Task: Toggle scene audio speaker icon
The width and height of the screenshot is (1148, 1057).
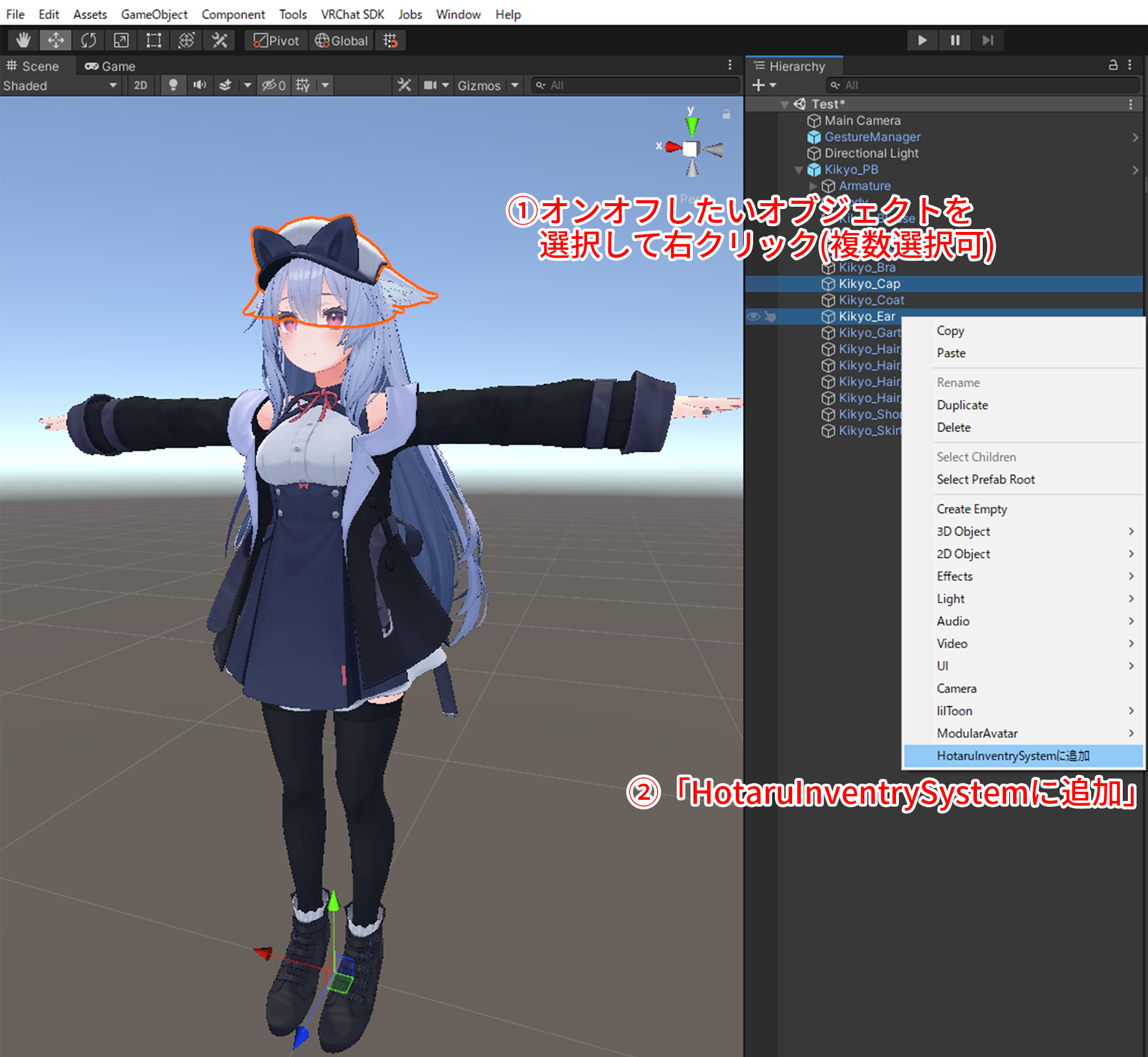Action: point(199,86)
